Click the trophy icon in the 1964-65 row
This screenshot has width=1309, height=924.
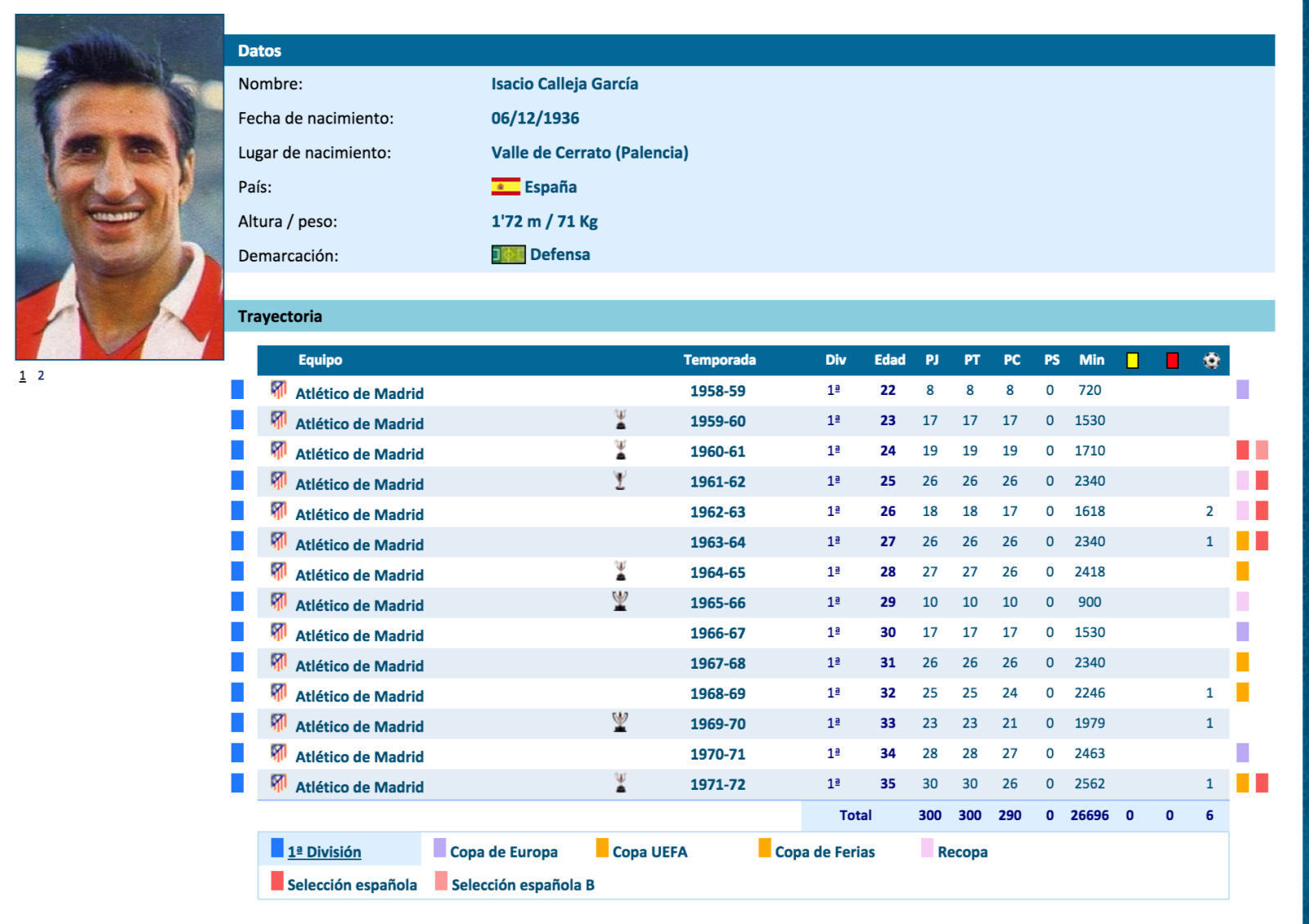[x=621, y=572]
